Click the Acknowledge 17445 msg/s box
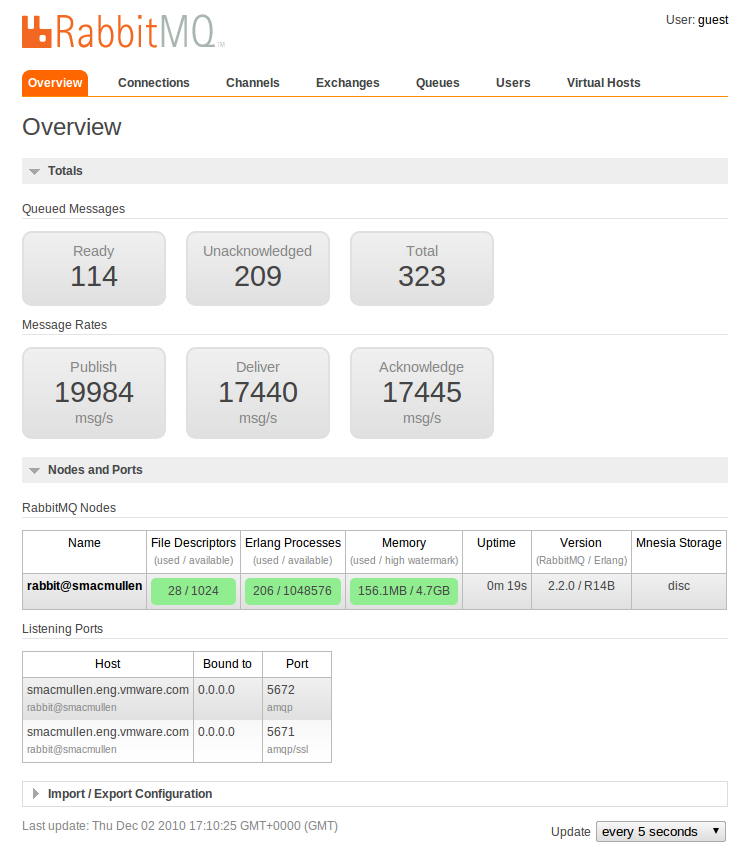 click(422, 393)
